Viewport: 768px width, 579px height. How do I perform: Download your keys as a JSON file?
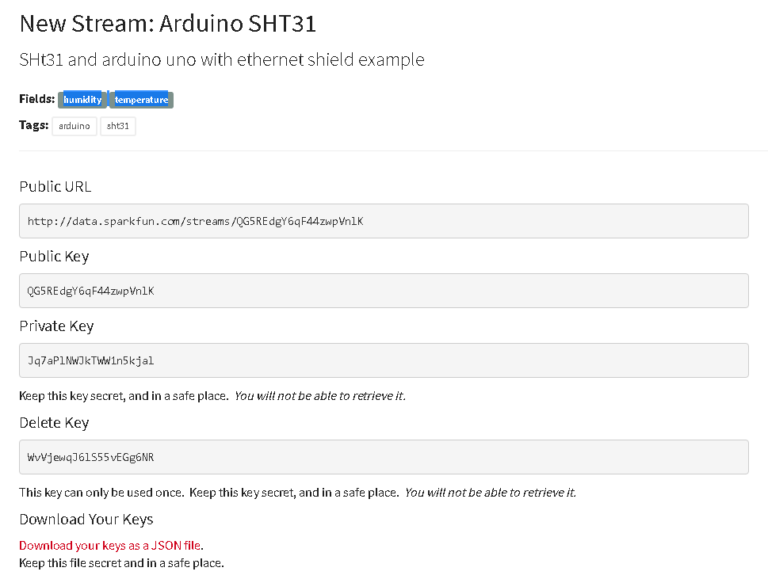110,545
